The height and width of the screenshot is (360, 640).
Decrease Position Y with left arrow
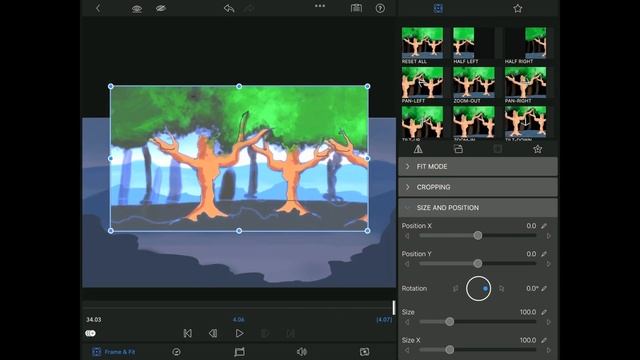click(407, 264)
